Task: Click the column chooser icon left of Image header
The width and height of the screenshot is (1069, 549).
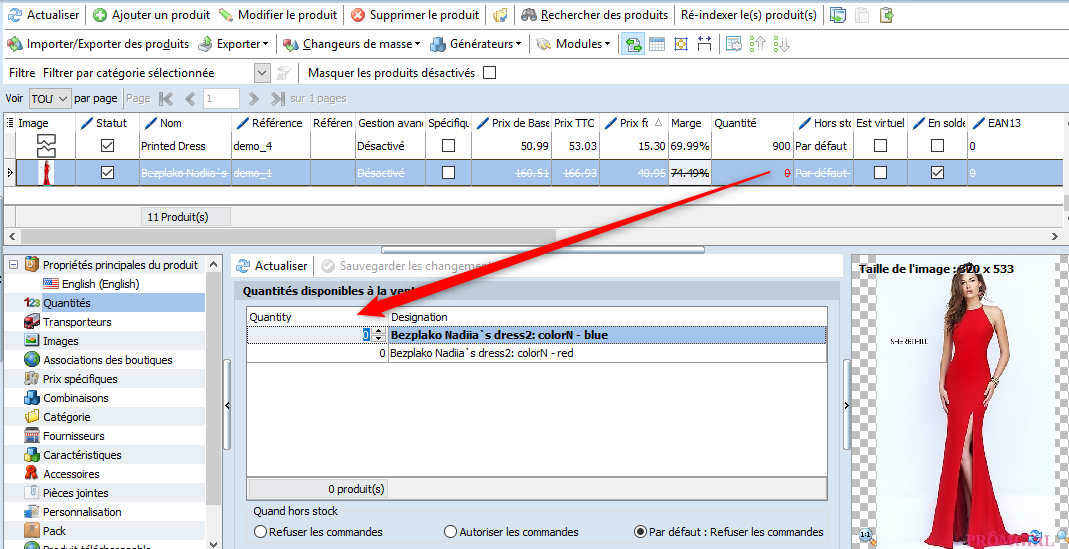Action: (10, 123)
